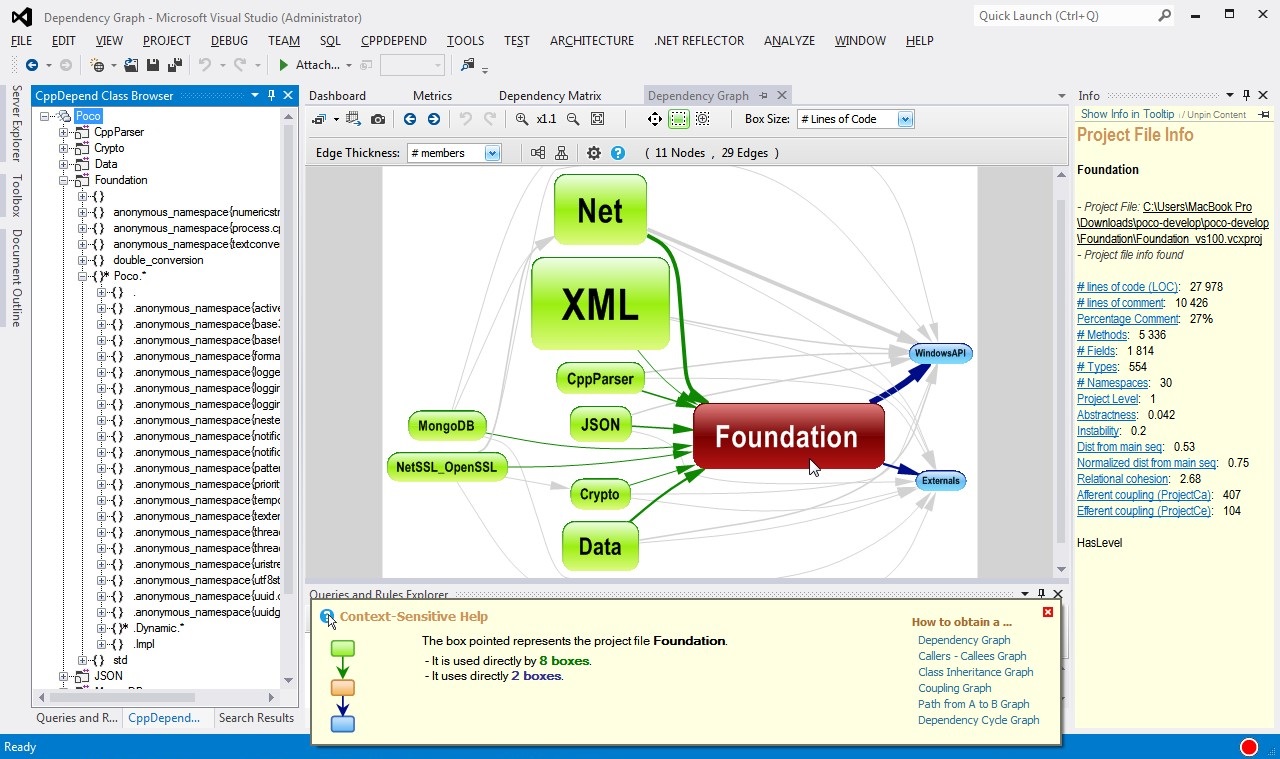Zoom in on the dependency graph

click(522, 119)
